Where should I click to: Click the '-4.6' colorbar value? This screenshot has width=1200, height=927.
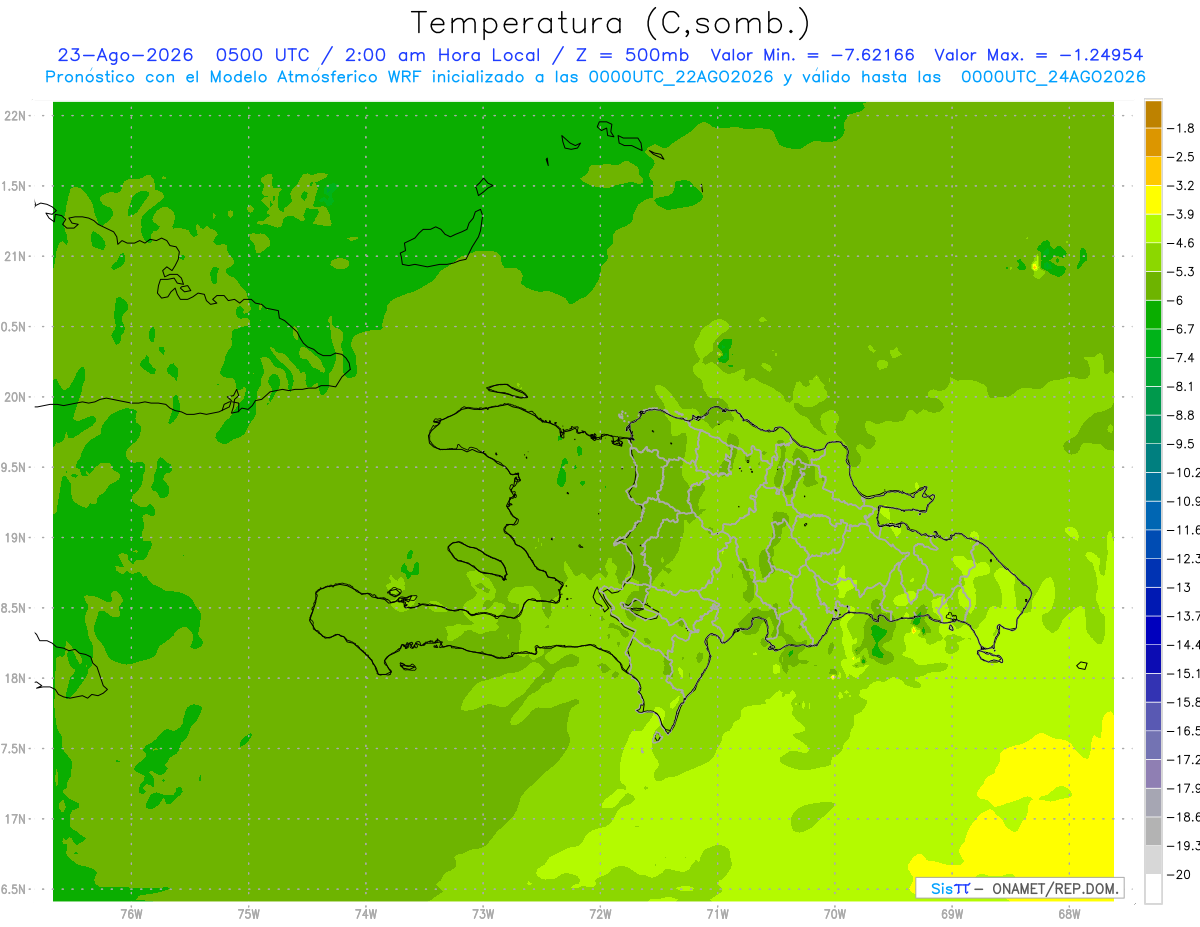point(1182,243)
